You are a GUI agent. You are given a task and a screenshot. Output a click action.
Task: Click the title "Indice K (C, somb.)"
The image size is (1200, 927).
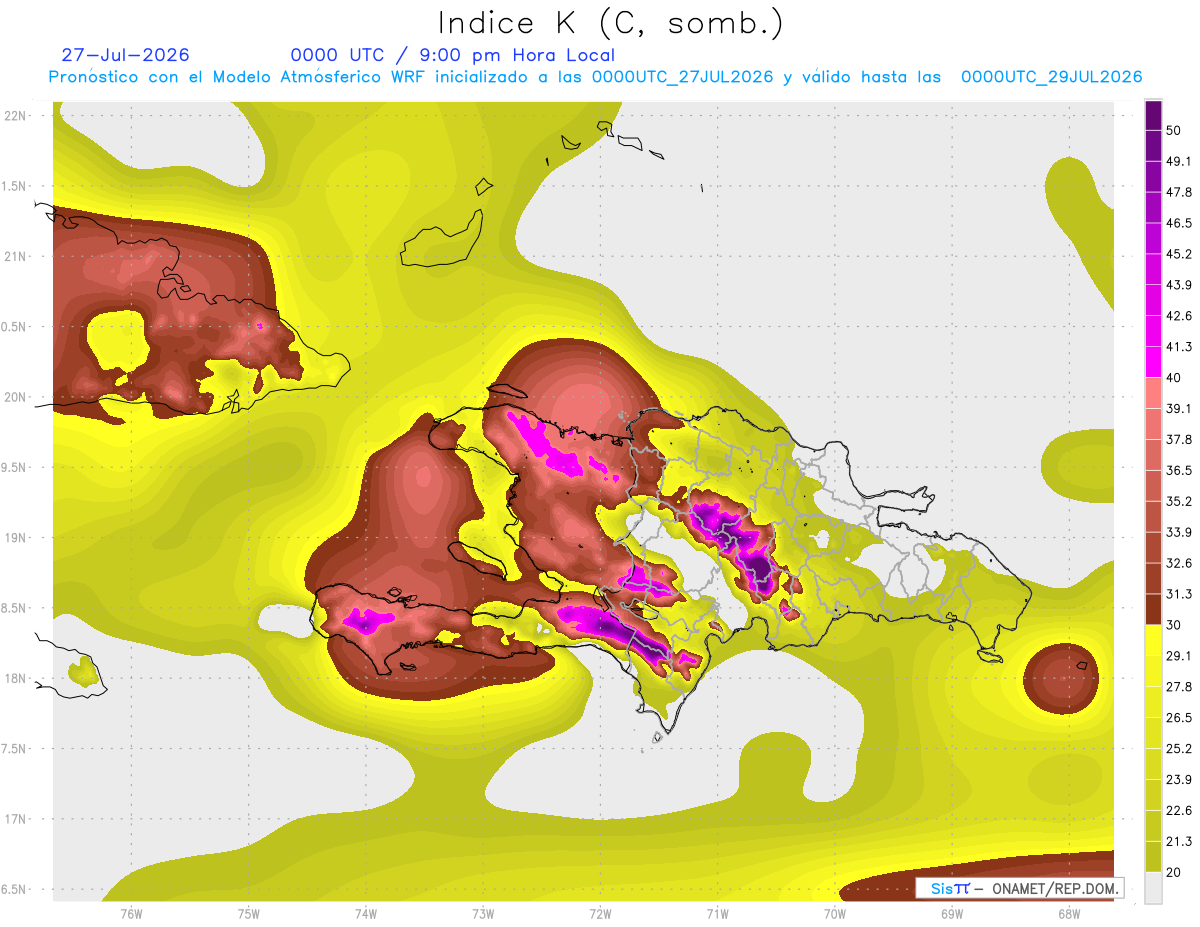pyautogui.click(x=610, y=23)
